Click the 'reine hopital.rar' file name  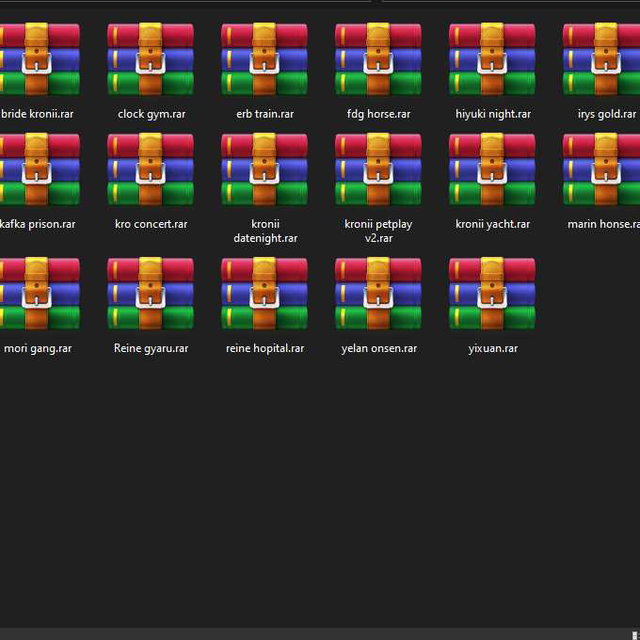[265, 349]
